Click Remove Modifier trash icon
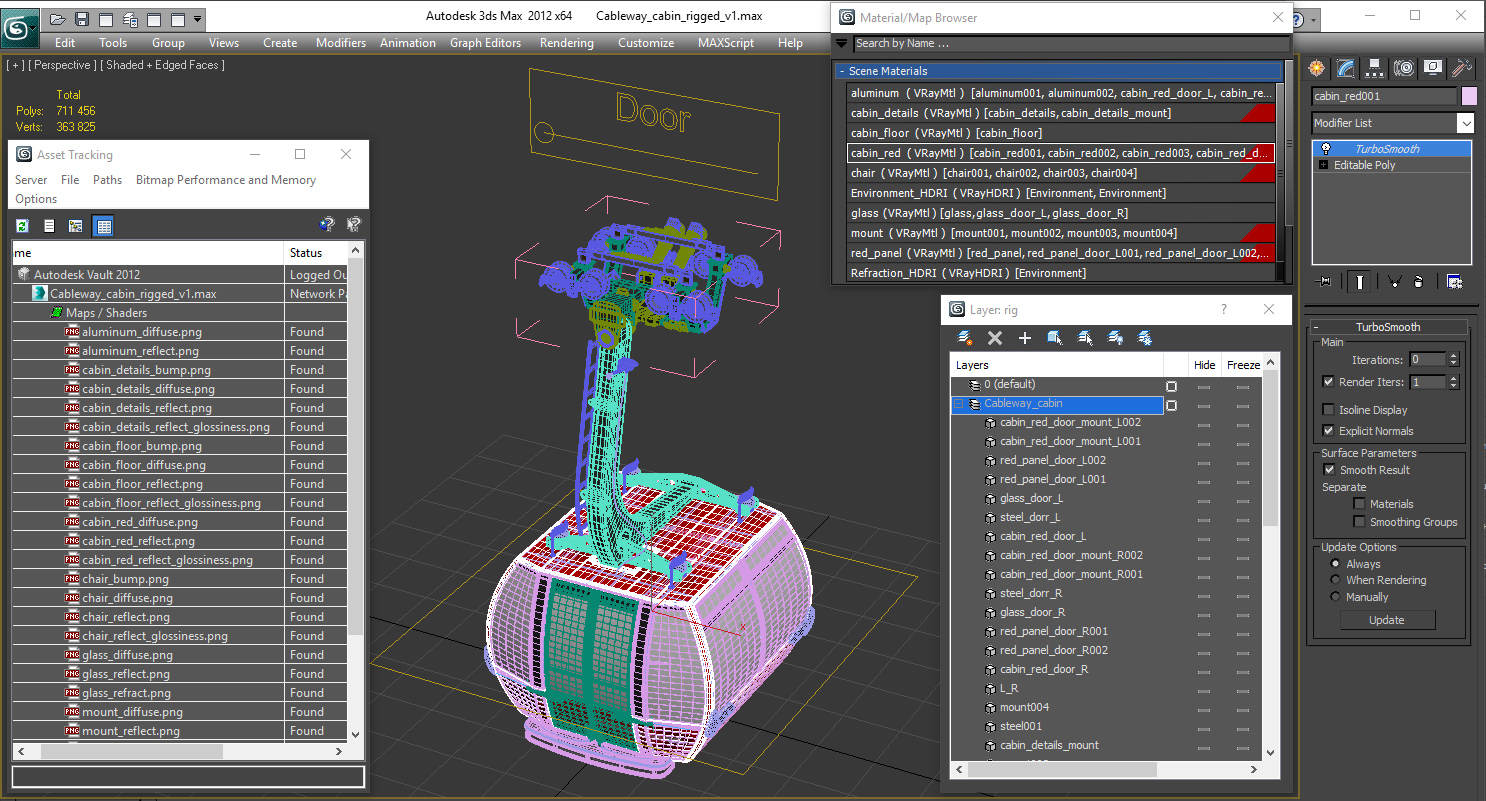Image resolution: width=1486 pixels, height=801 pixels. [x=1419, y=282]
